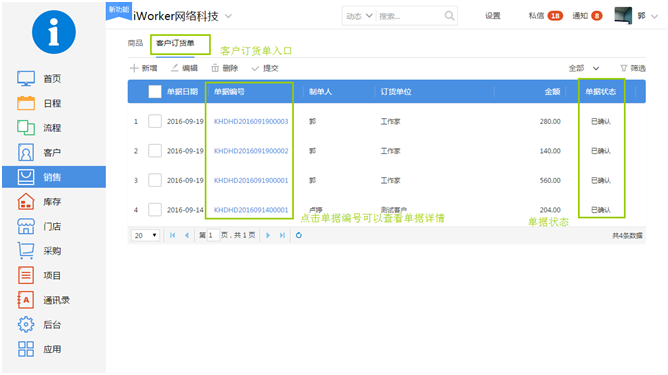668x375 pixels.
Task: Open the 后台 gear icon
Action: 26,324
